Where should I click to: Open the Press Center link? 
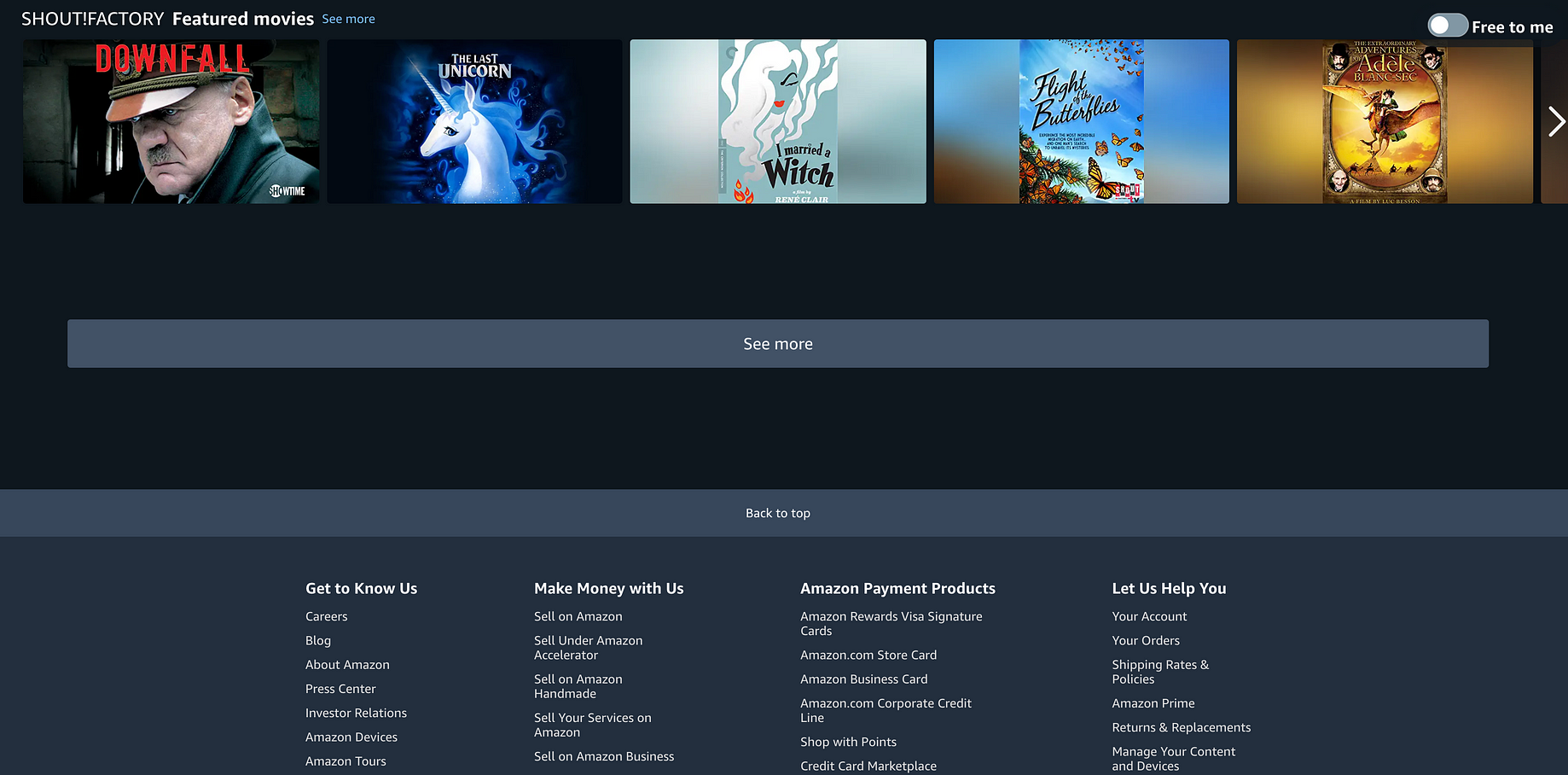[x=340, y=688]
